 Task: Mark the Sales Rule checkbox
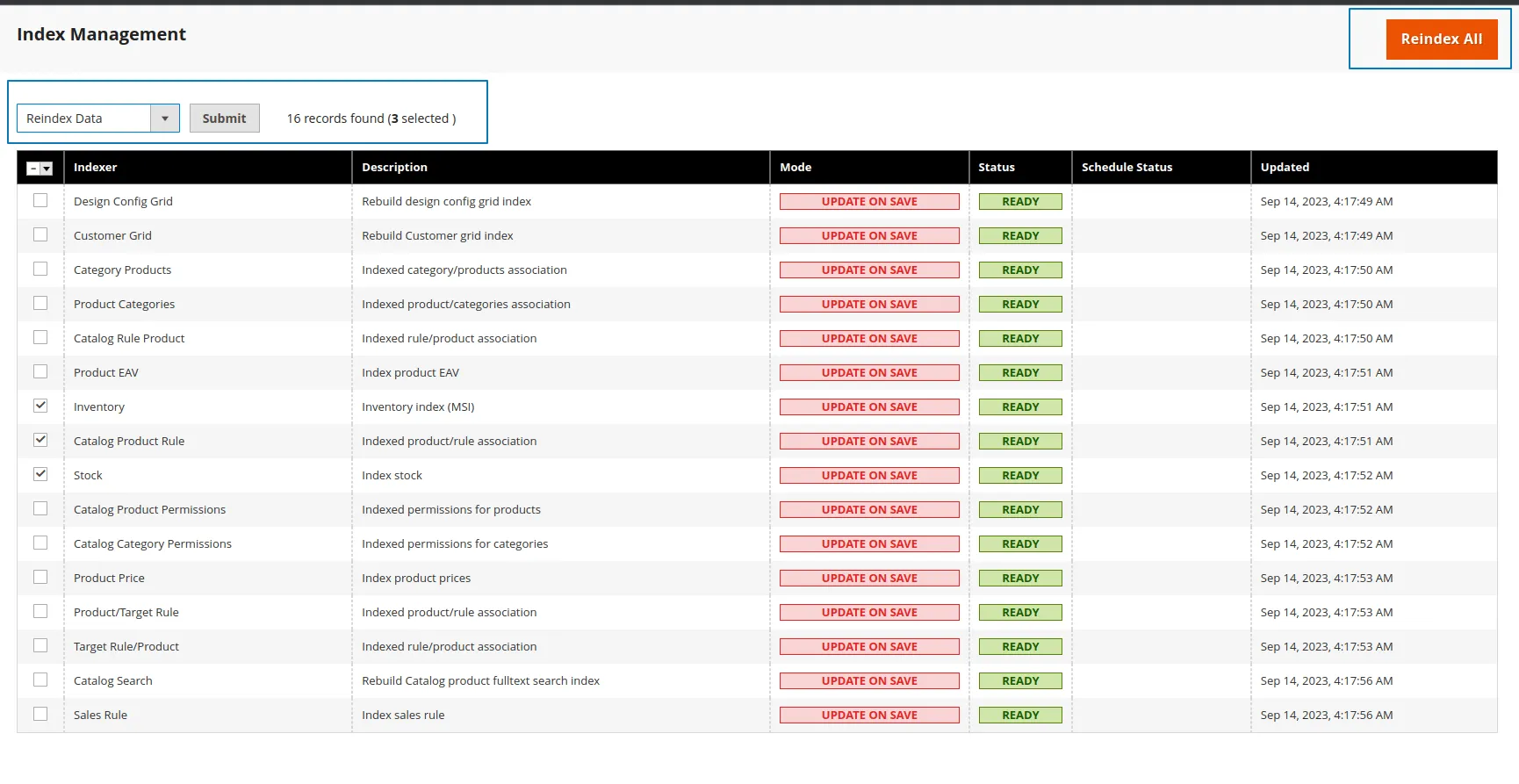[x=40, y=714]
